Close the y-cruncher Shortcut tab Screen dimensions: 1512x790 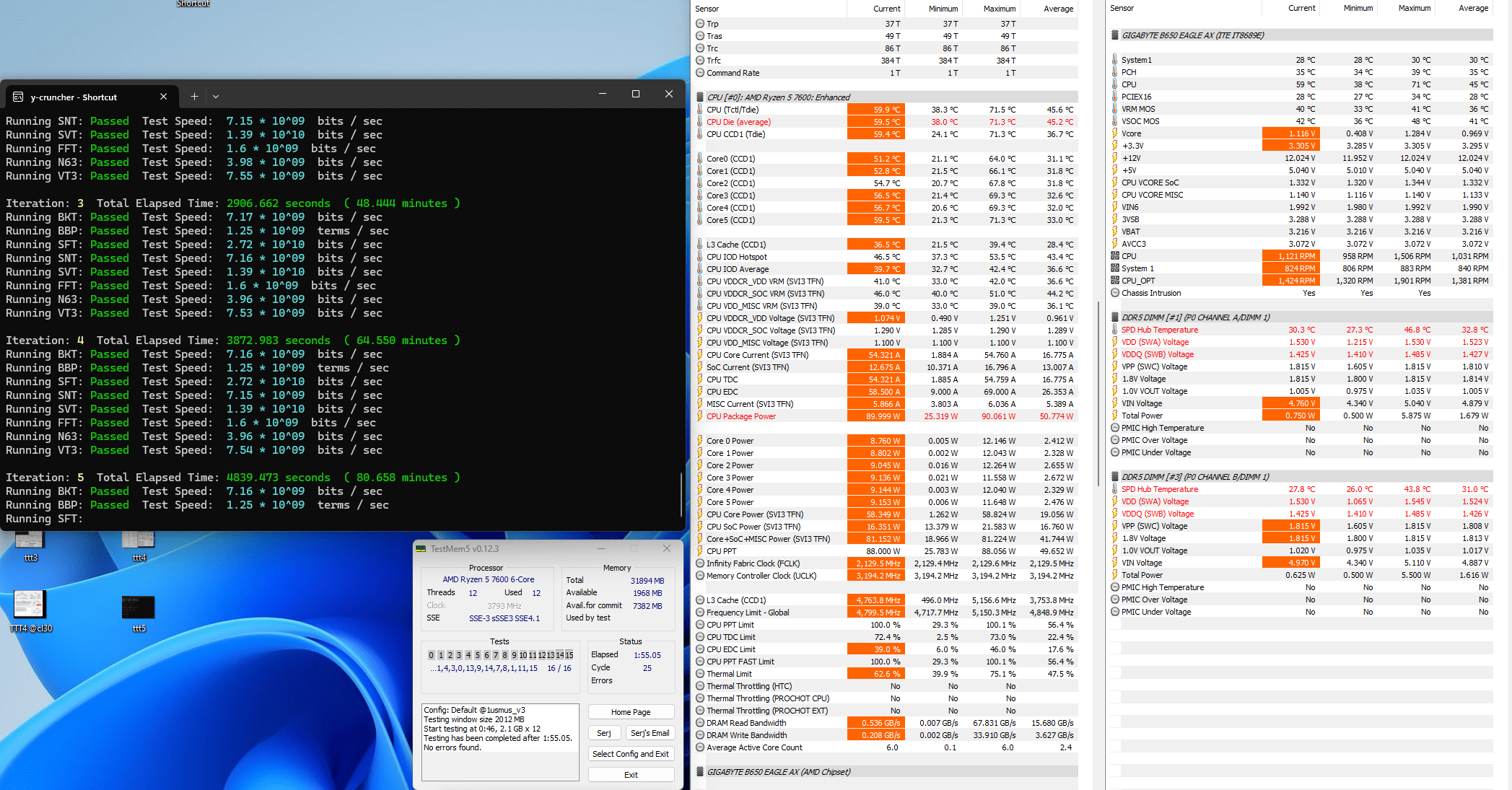tap(163, 97)
